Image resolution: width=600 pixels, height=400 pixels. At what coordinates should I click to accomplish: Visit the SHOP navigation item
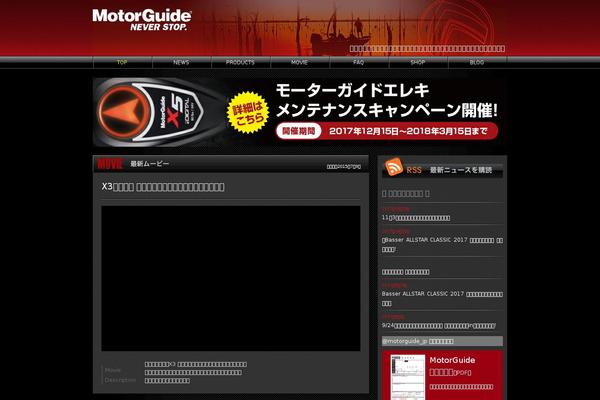click(418, 62)
